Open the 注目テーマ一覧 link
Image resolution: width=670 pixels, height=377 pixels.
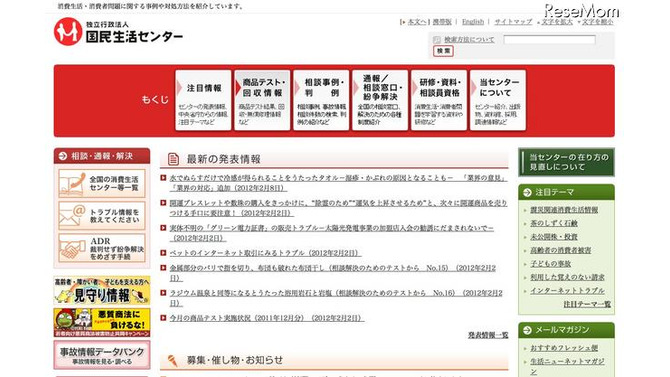pos(587,304)
